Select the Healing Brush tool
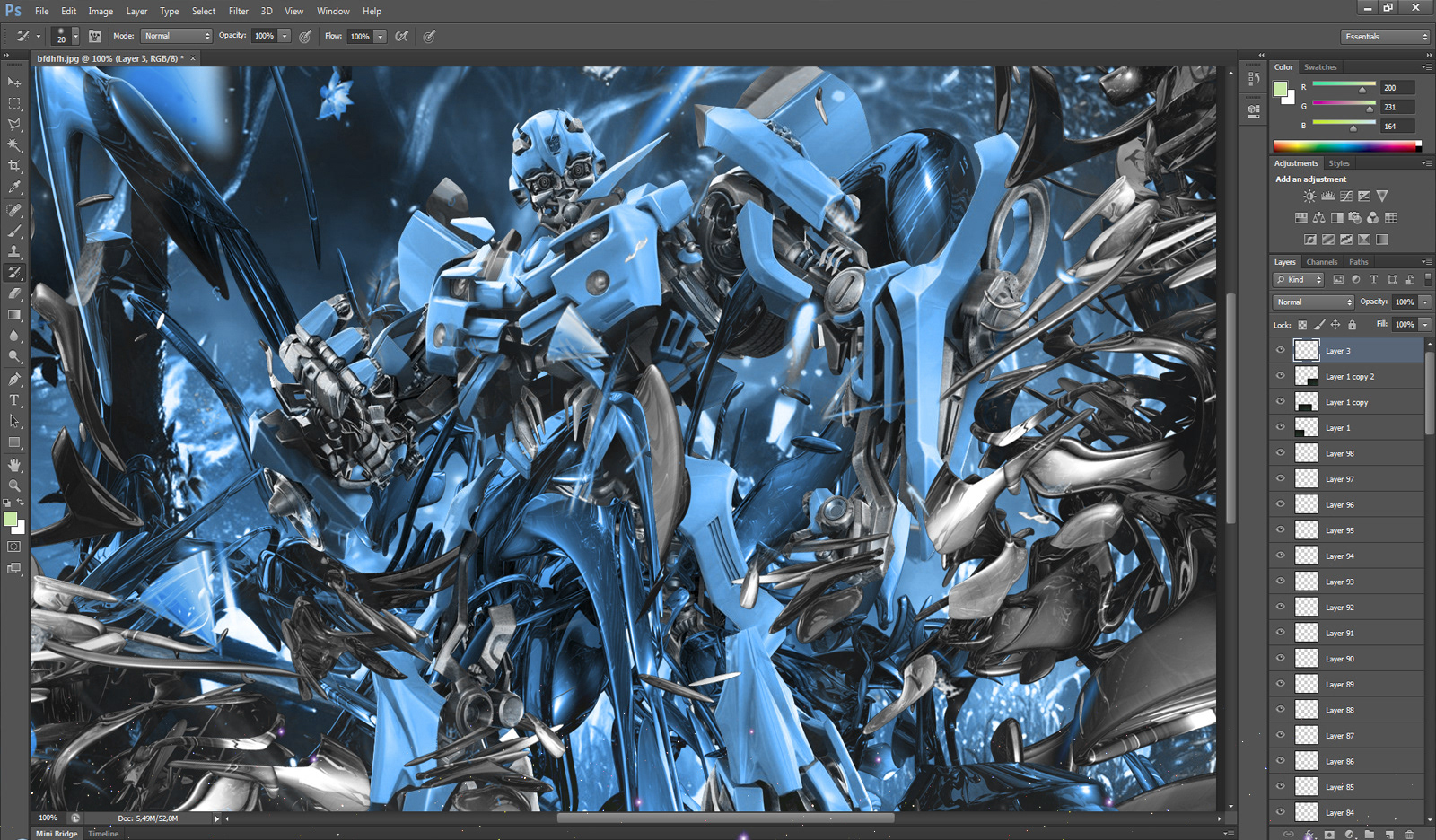The height and width of the screenshot is (840, 1436). point(14,210)
